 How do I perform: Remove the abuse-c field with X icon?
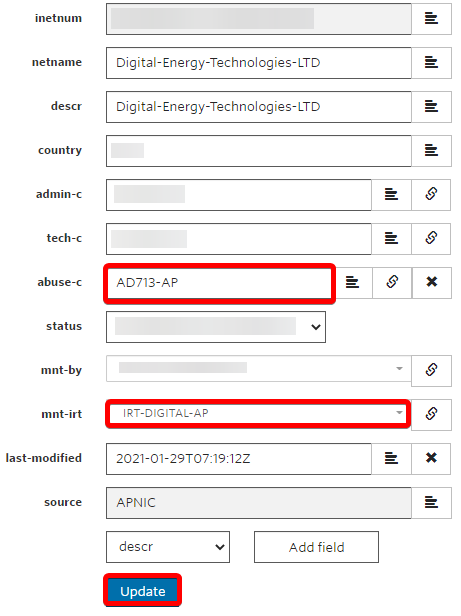pyautogui.click(x=432, y=282)
